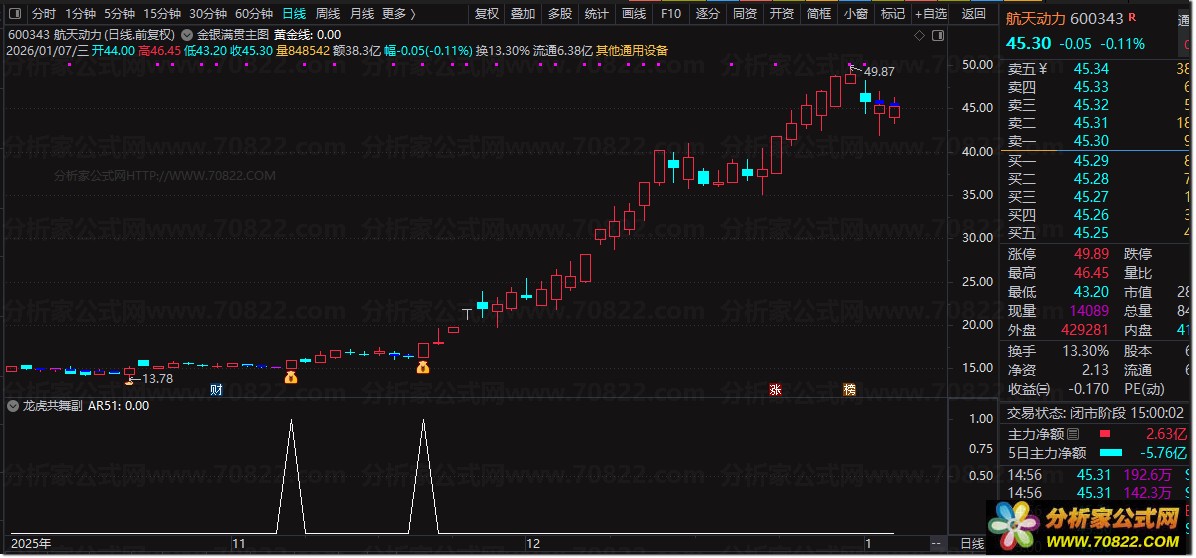This screenshot has width=1196, height=558.
Task: Click the 涨停 value 49.89
Action: click(1091, 254)
